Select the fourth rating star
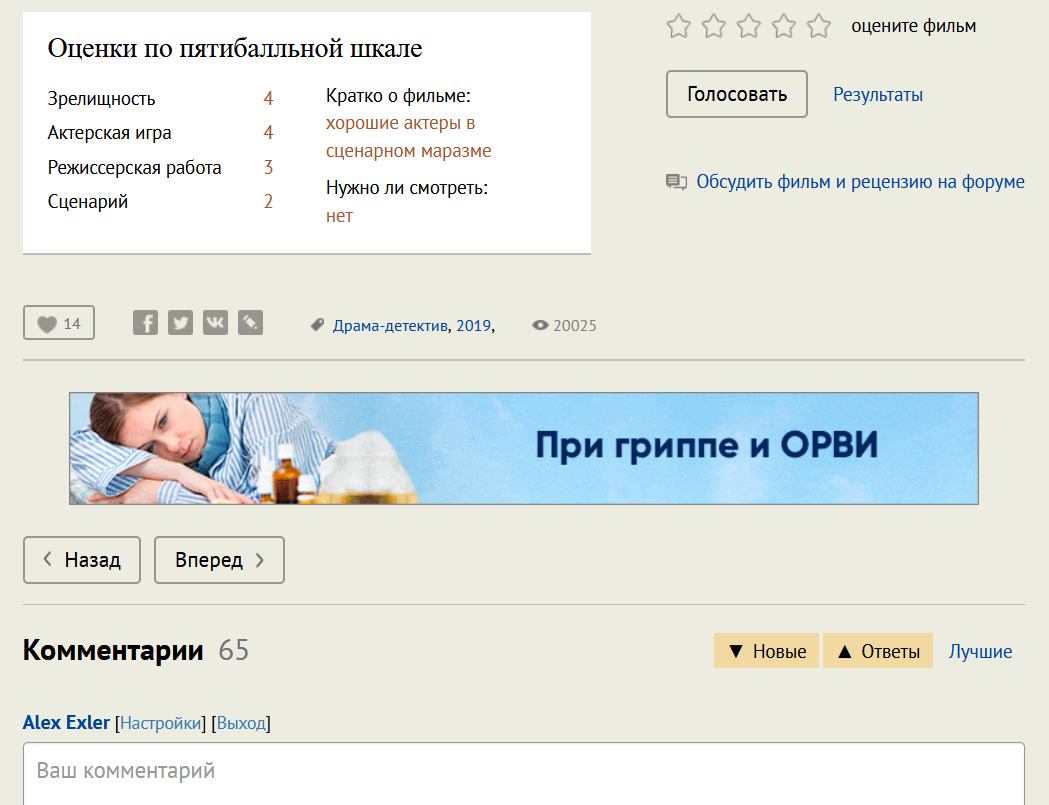Image resolution: width=1049 pixels, height=805 pixels. pos(784,26)
